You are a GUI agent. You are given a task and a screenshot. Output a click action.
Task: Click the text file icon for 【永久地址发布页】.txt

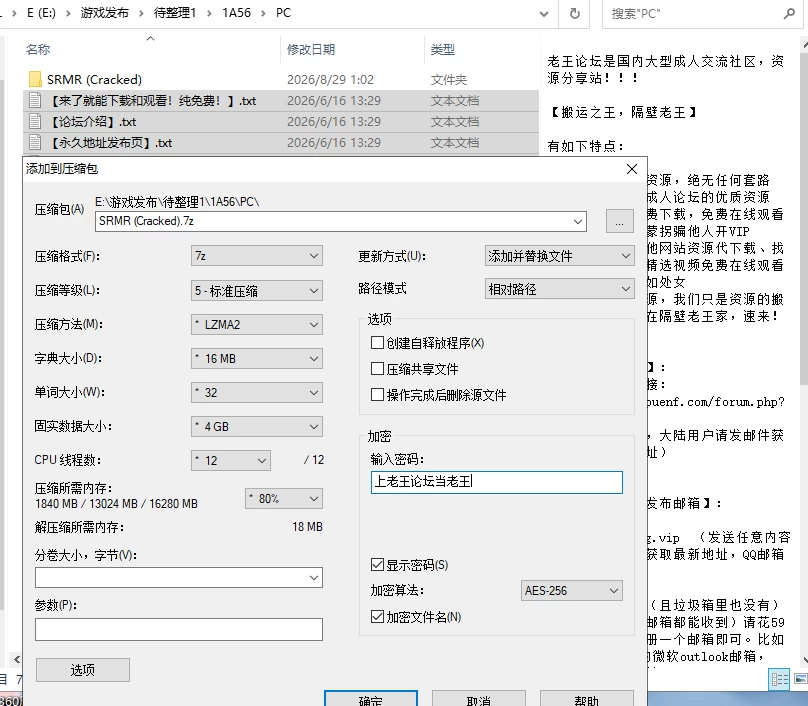tap(35, 143)
